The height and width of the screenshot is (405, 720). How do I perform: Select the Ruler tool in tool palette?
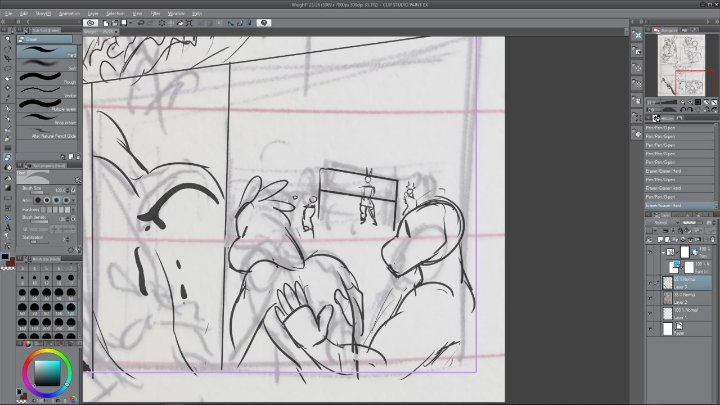[x=8, y=218]
